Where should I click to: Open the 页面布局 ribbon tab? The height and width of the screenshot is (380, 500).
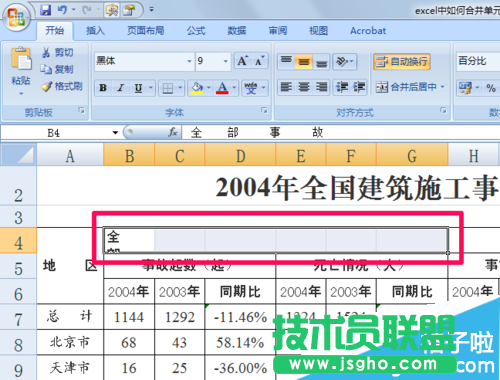(145, 31)
